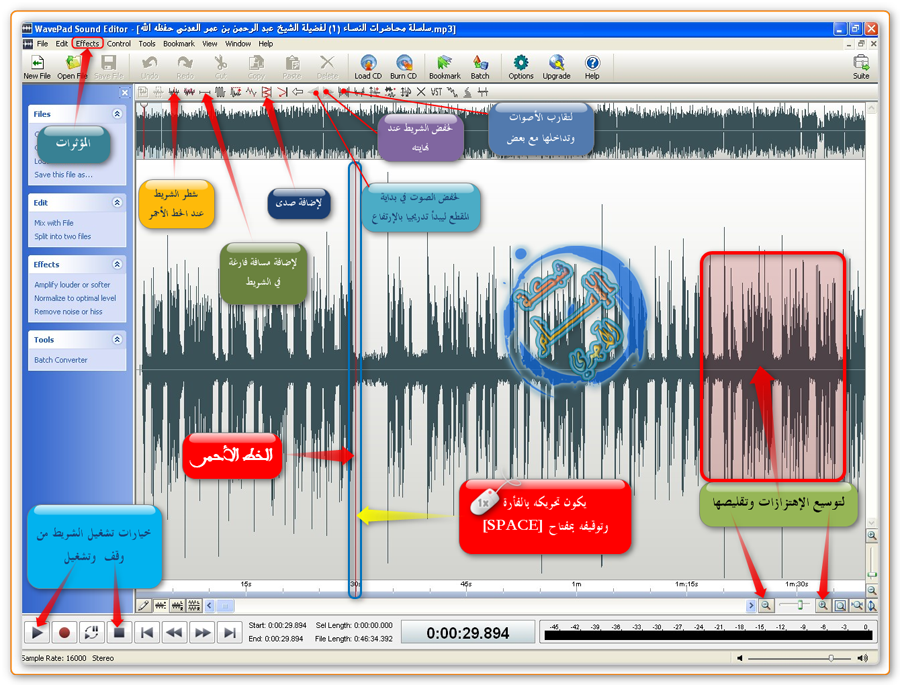Open the Options gear icon
The height and width of the screenshot is (685, 900).
coord(520,65)
